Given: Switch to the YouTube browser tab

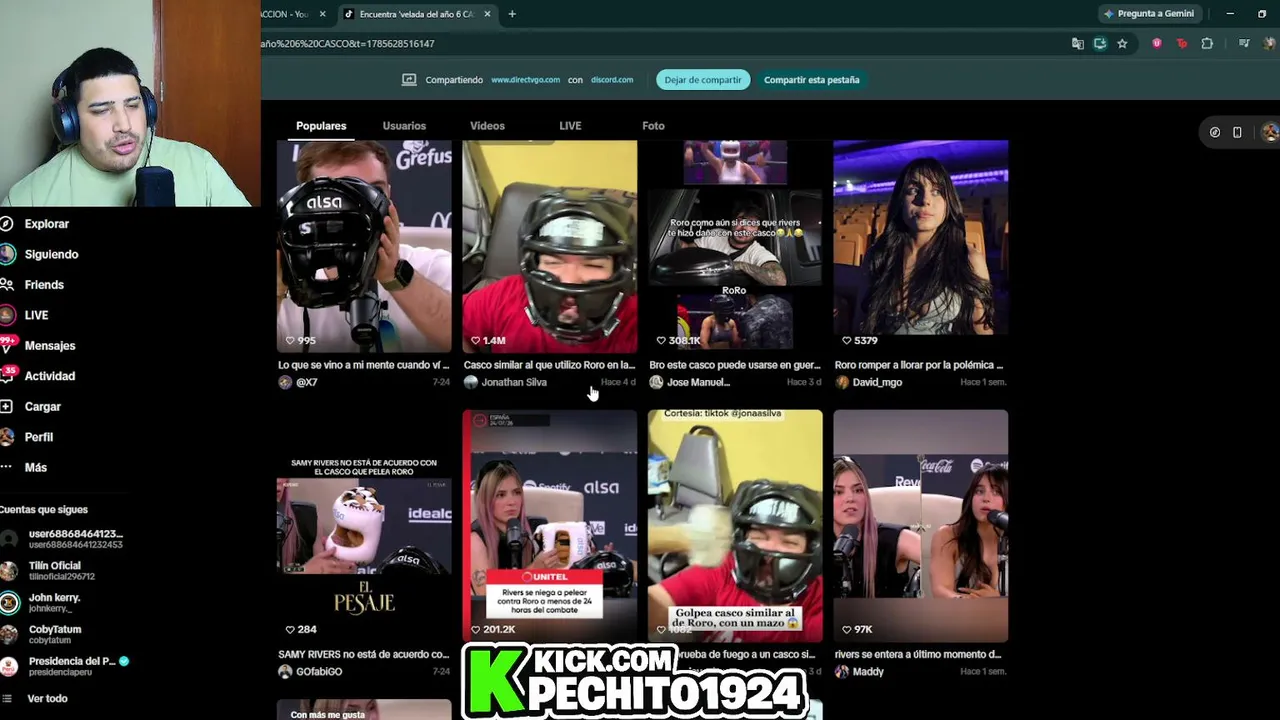Looking at the screenshot, I should [295, 14].
